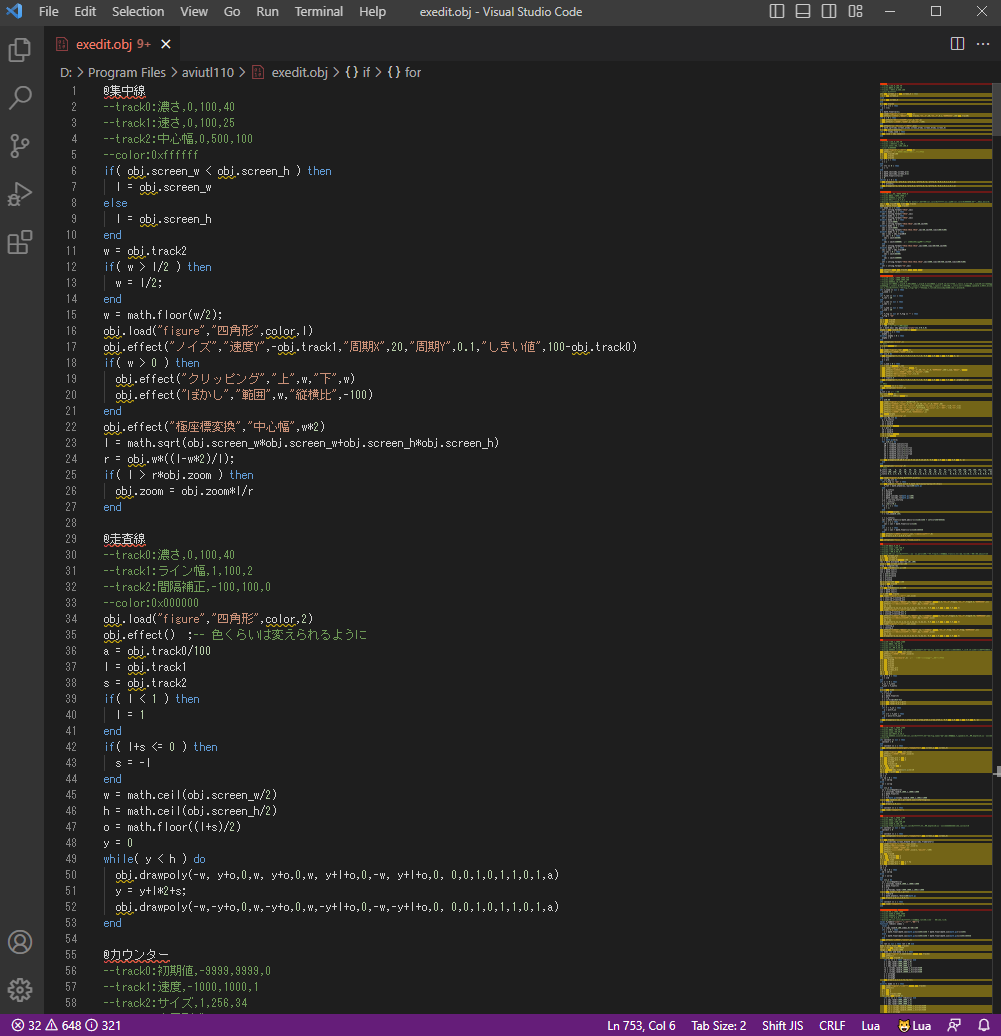The height and width of the screenshot is (1036, 1001).
Task: Click the {} for breadcrumb symbol
Action: click(x=404, y=73)
